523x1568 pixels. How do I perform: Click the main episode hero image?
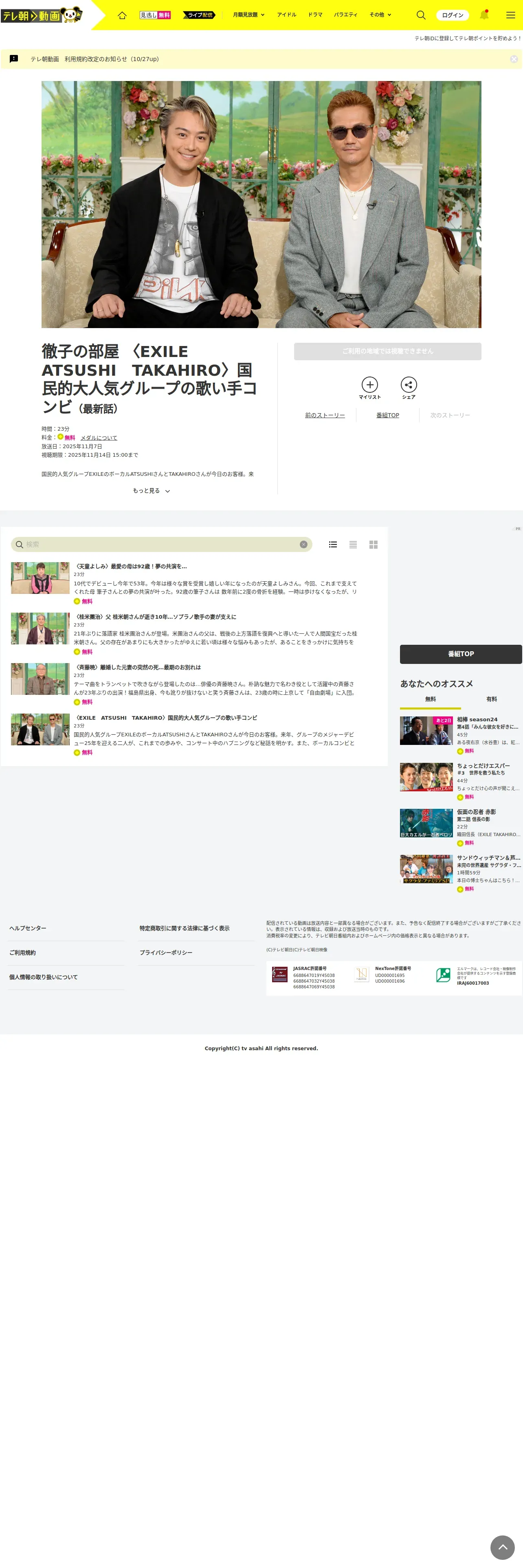261,204
